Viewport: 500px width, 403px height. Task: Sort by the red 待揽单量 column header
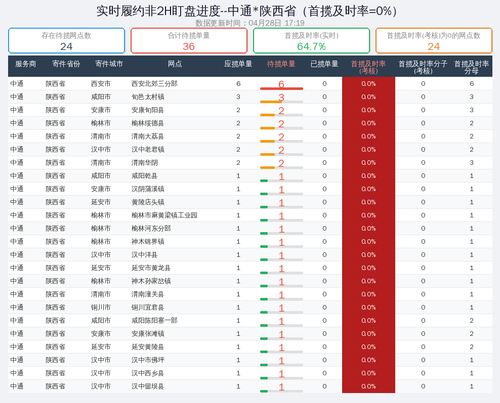point(281,64)
